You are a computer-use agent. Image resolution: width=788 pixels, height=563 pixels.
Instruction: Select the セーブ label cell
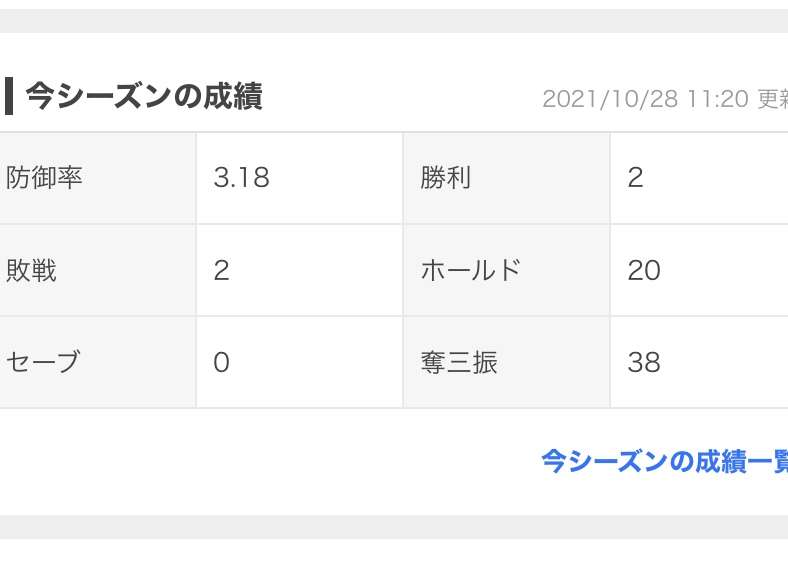[97, 362]
